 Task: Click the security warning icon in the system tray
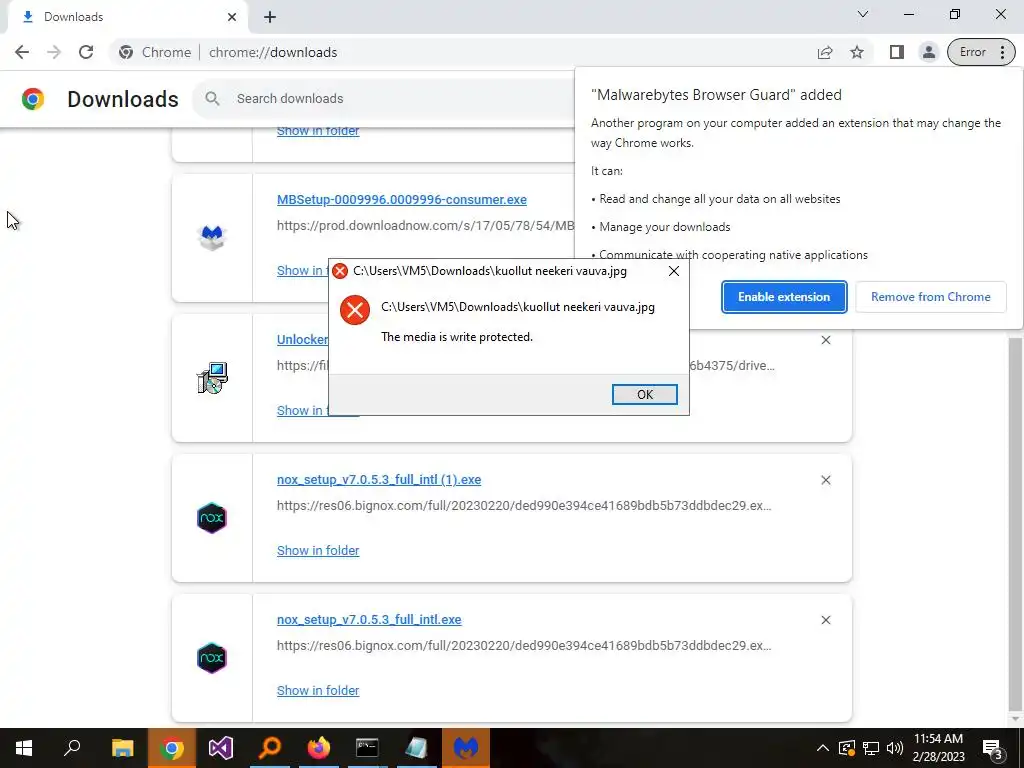click(846, 748)
